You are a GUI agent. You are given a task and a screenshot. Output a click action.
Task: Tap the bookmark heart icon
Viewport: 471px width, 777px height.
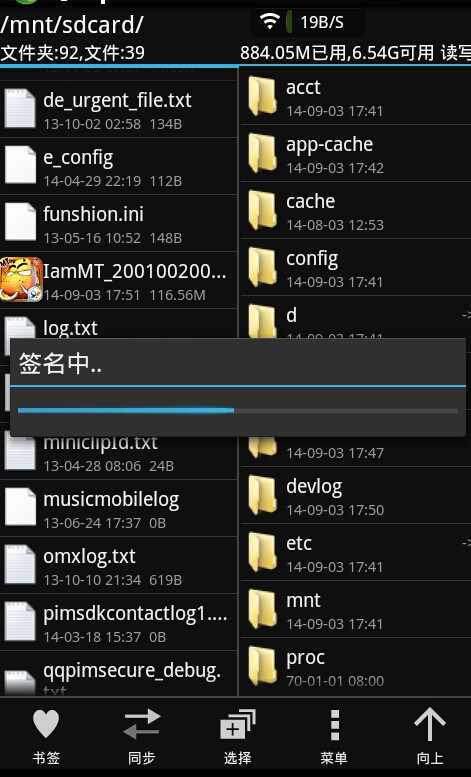[x=46, y=724]
